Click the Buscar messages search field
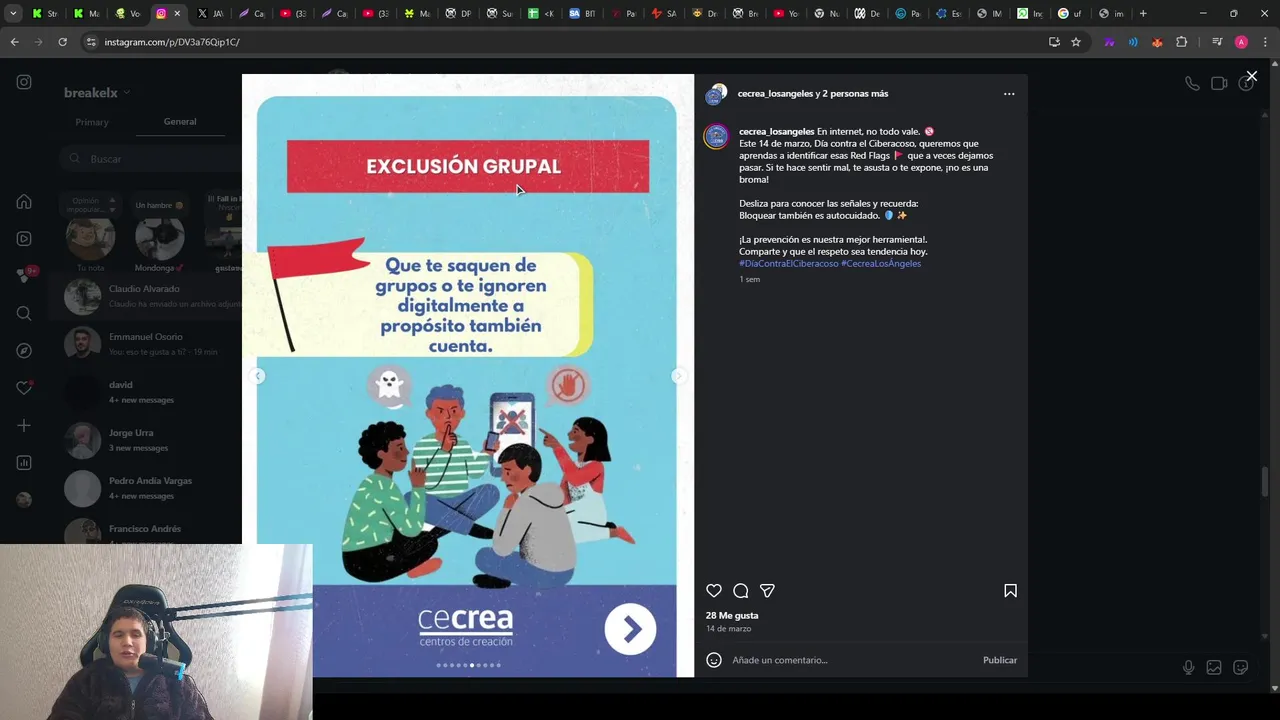This screenshot has width=1280, height=720. (150, 159)
